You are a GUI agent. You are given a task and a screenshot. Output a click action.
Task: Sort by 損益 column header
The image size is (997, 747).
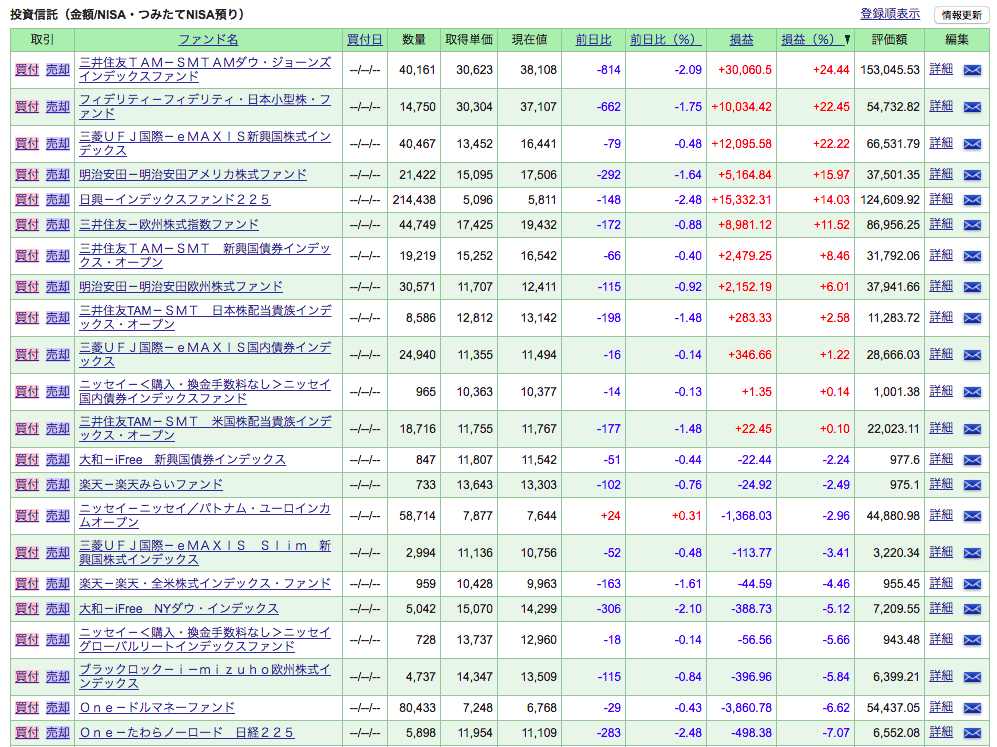(741, 39)
